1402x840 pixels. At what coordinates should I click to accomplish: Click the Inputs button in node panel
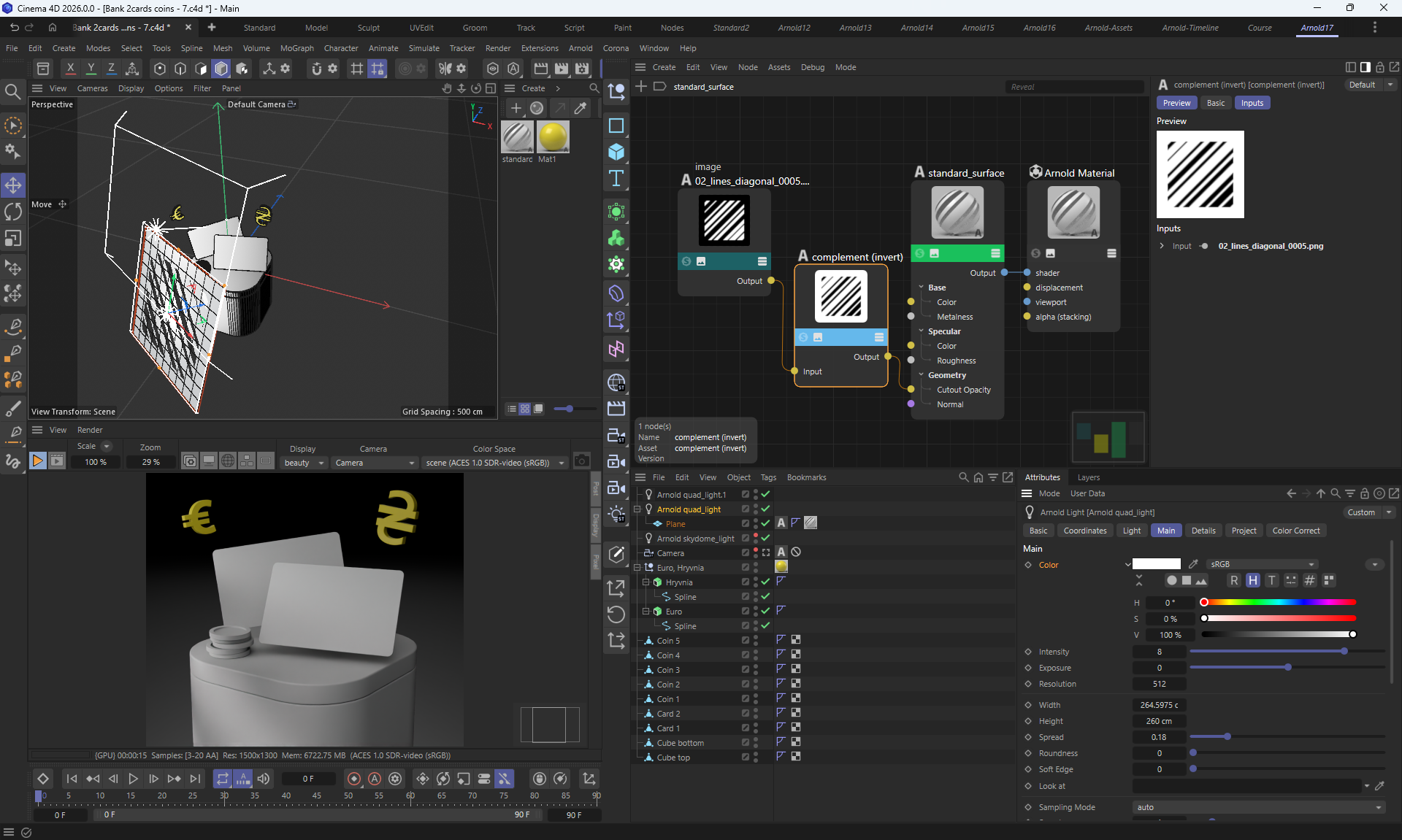tap(1252, 103)
